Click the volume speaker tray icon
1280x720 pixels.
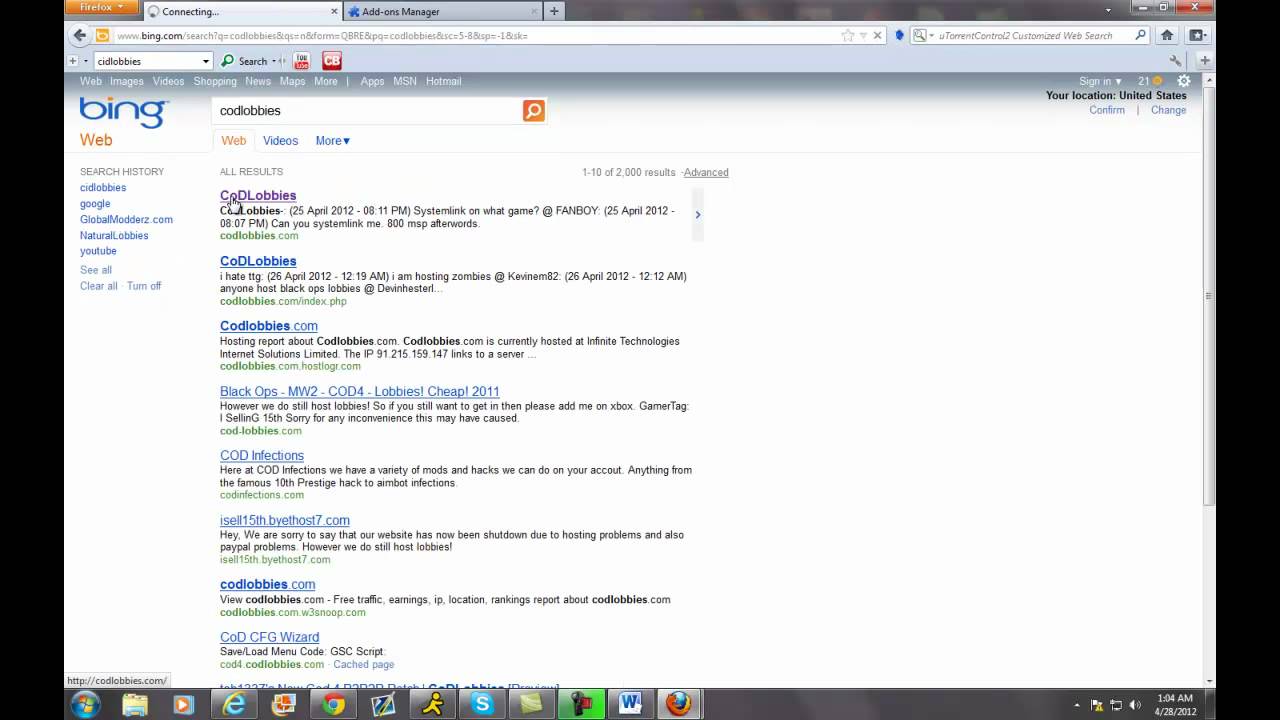click(x=1137, y=705)
